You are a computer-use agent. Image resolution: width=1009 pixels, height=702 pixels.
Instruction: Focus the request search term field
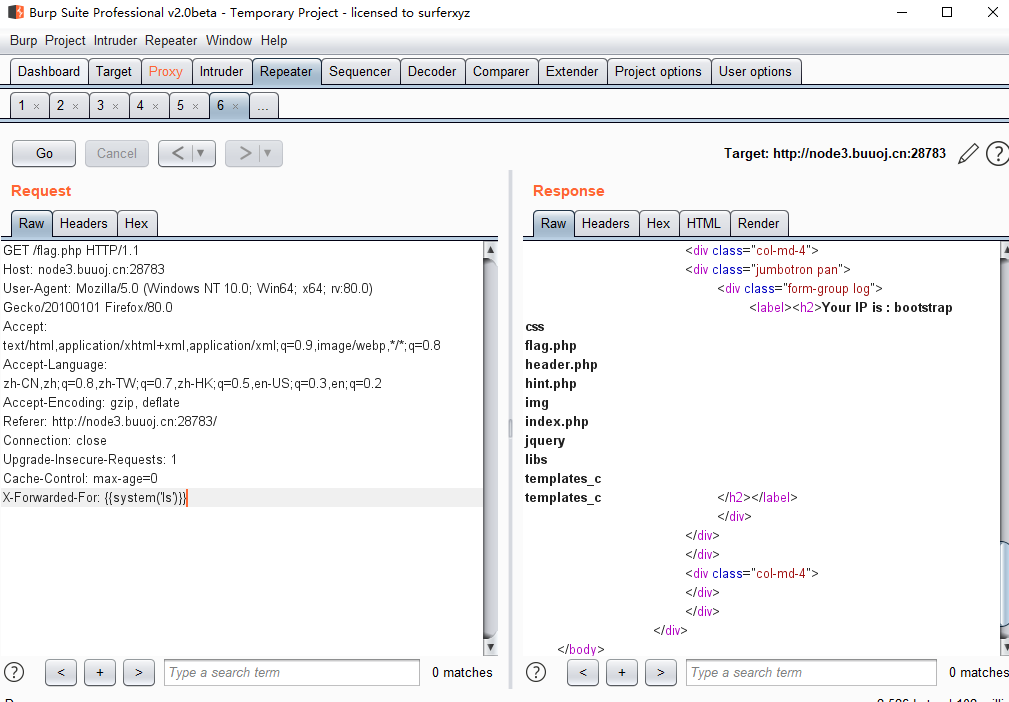pos(292,672)
